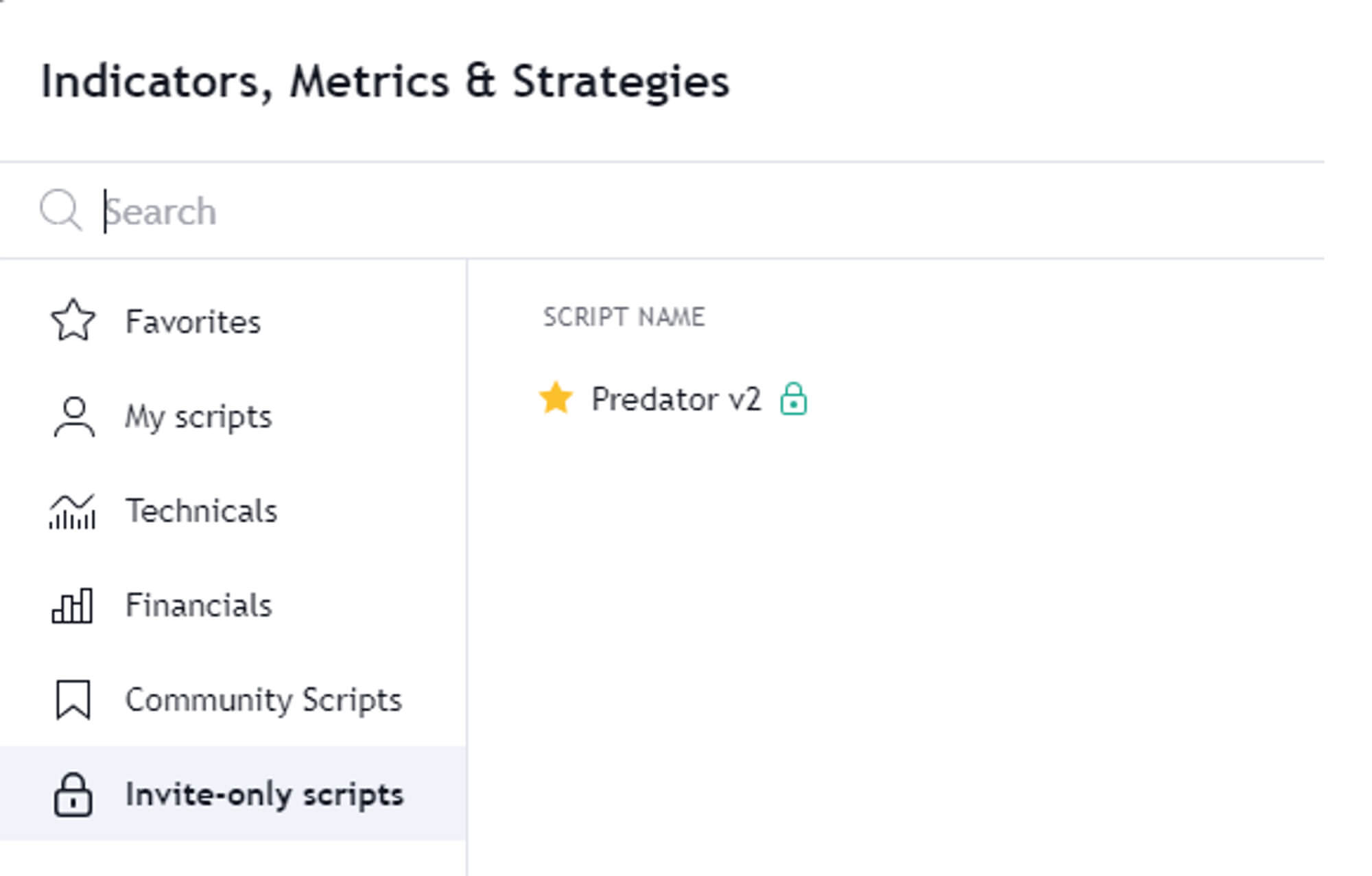Screen dimensions: 1372x876
Task: Click the Technicals chart icon
Action: click(x=72, y=512)
